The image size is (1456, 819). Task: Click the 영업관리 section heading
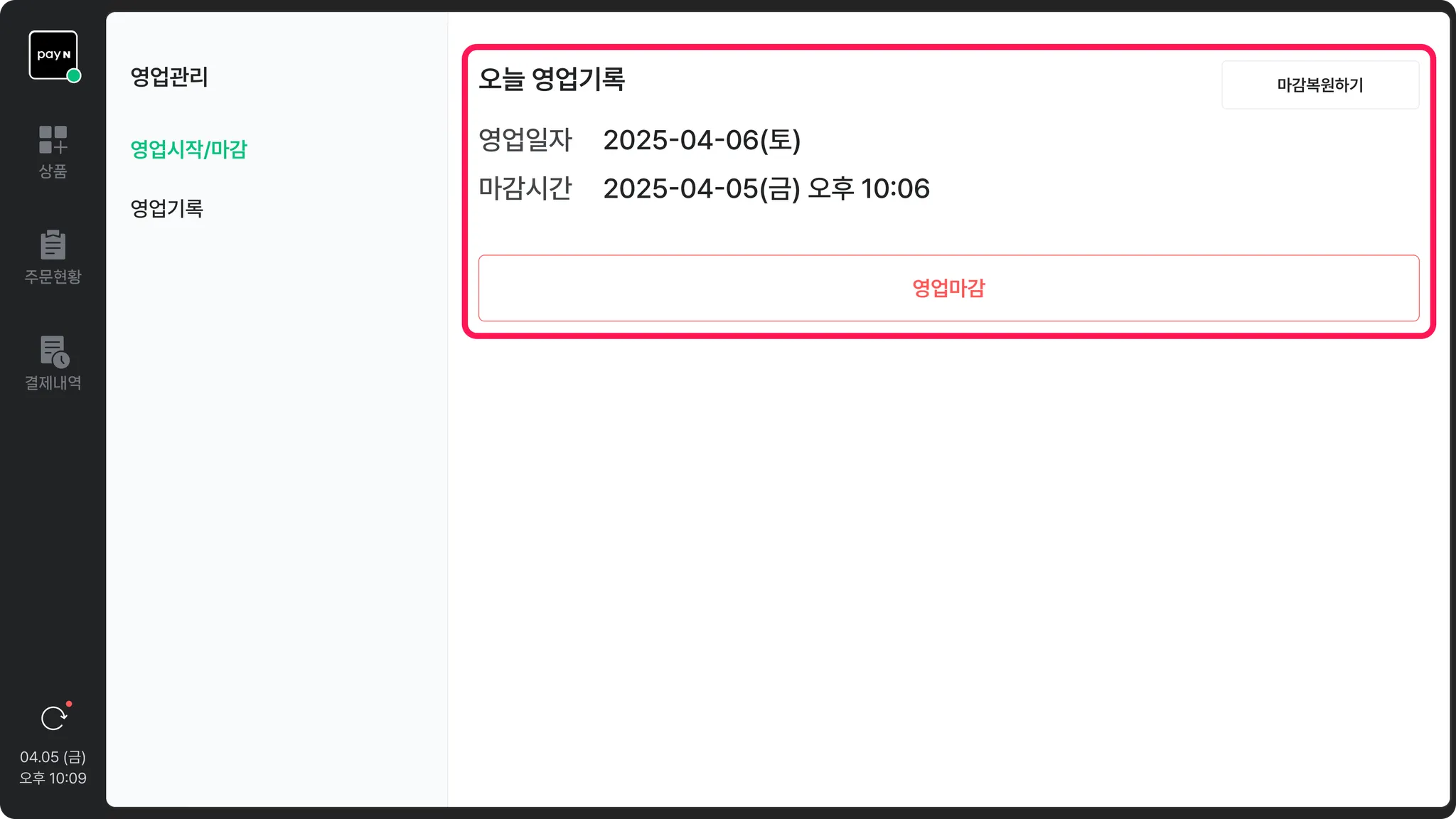click(169, 77)
